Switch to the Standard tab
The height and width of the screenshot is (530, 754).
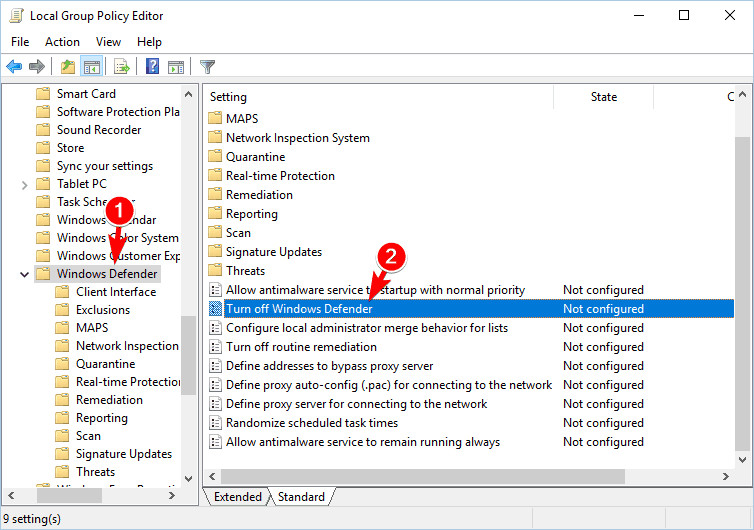point(301,497)
